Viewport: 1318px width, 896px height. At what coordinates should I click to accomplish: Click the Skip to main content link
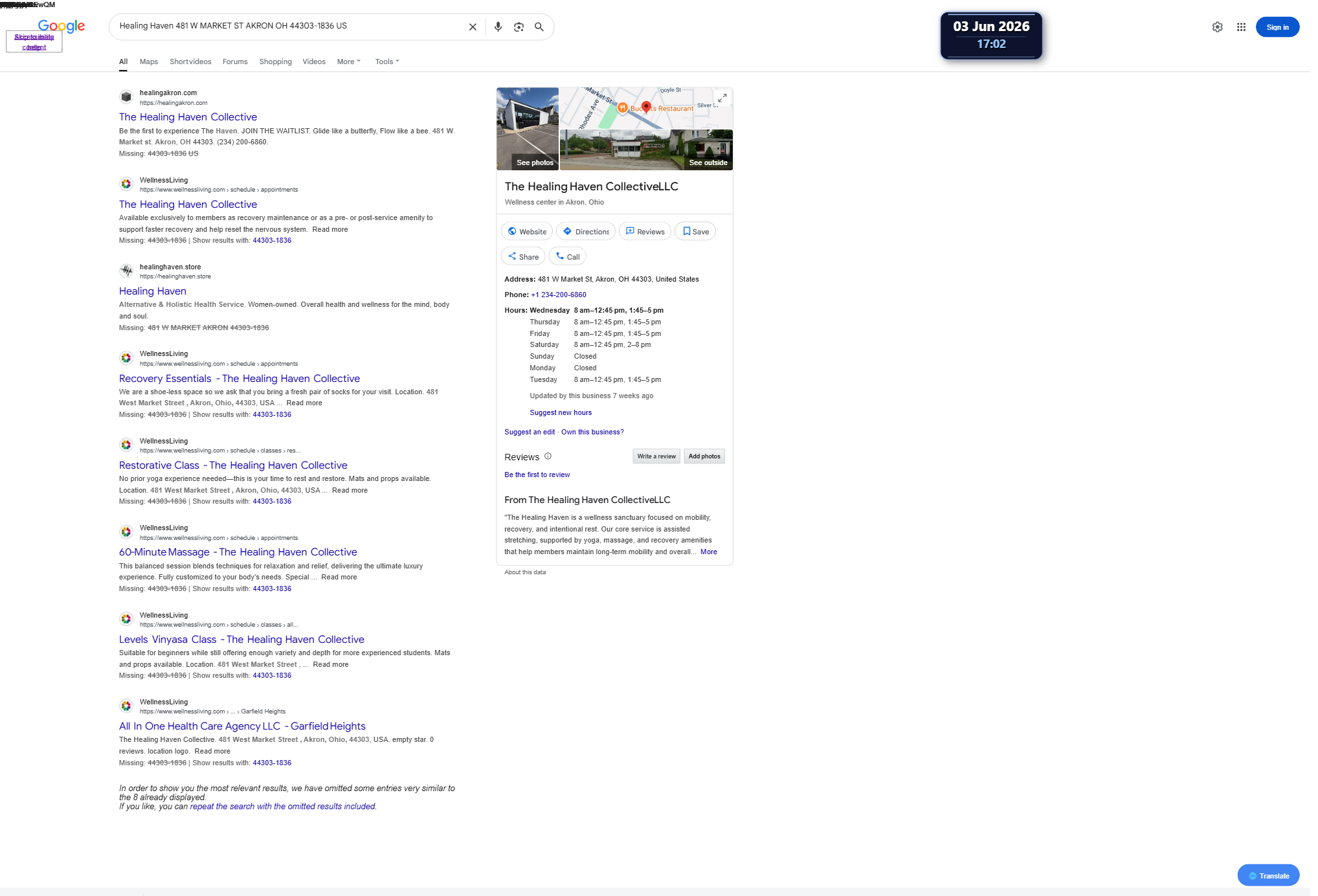[x=34, y=42]
